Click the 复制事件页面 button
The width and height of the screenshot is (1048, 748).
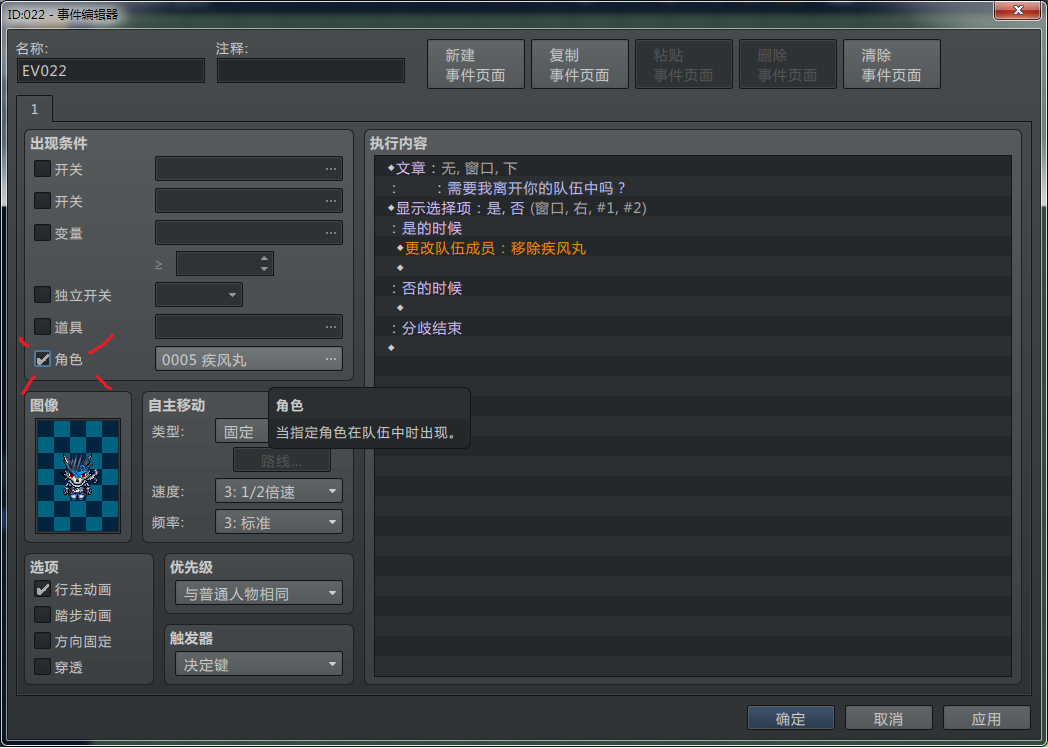tap(580, 64)
